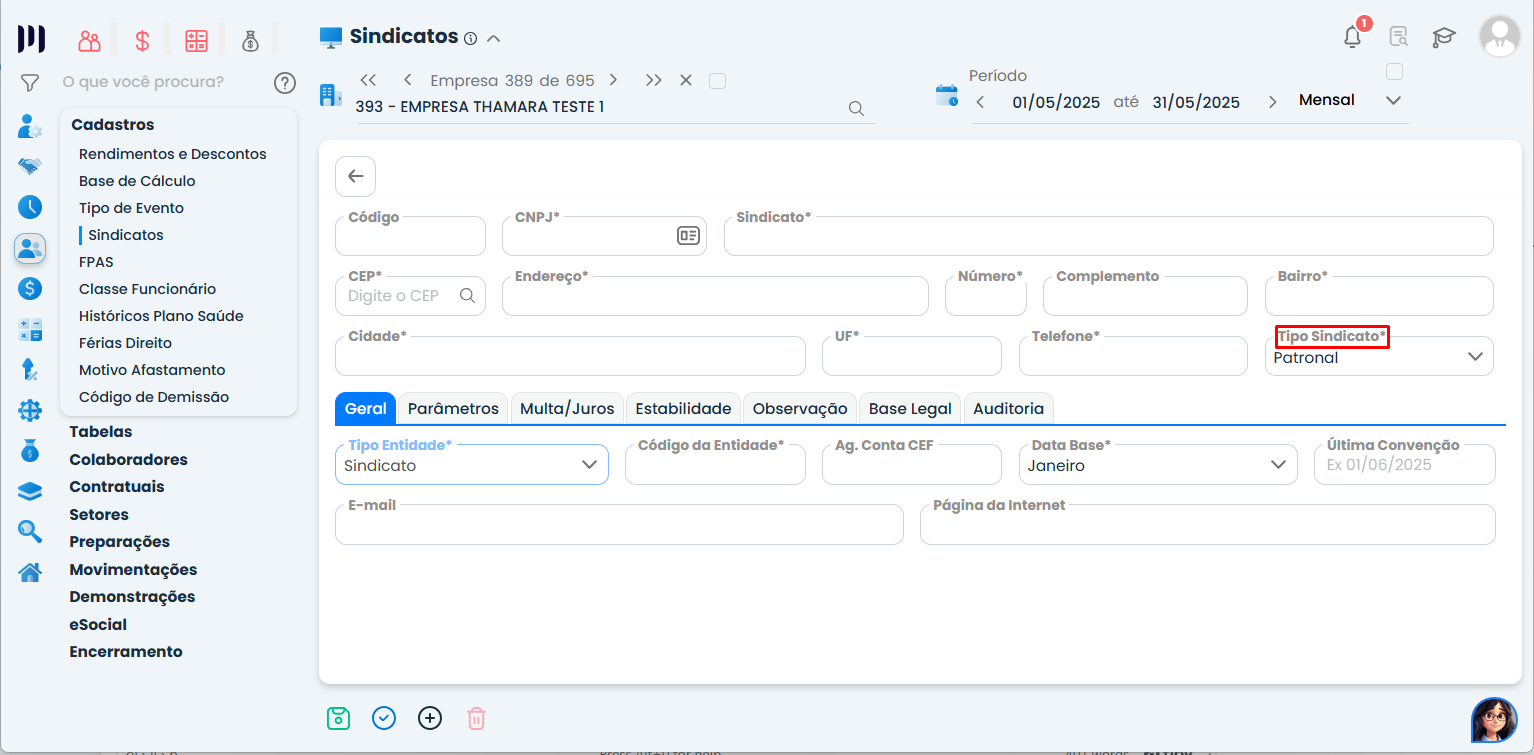This screenshot has width=1534, height=755.
Task: Click the plus icon to add record
Action: 430,718
